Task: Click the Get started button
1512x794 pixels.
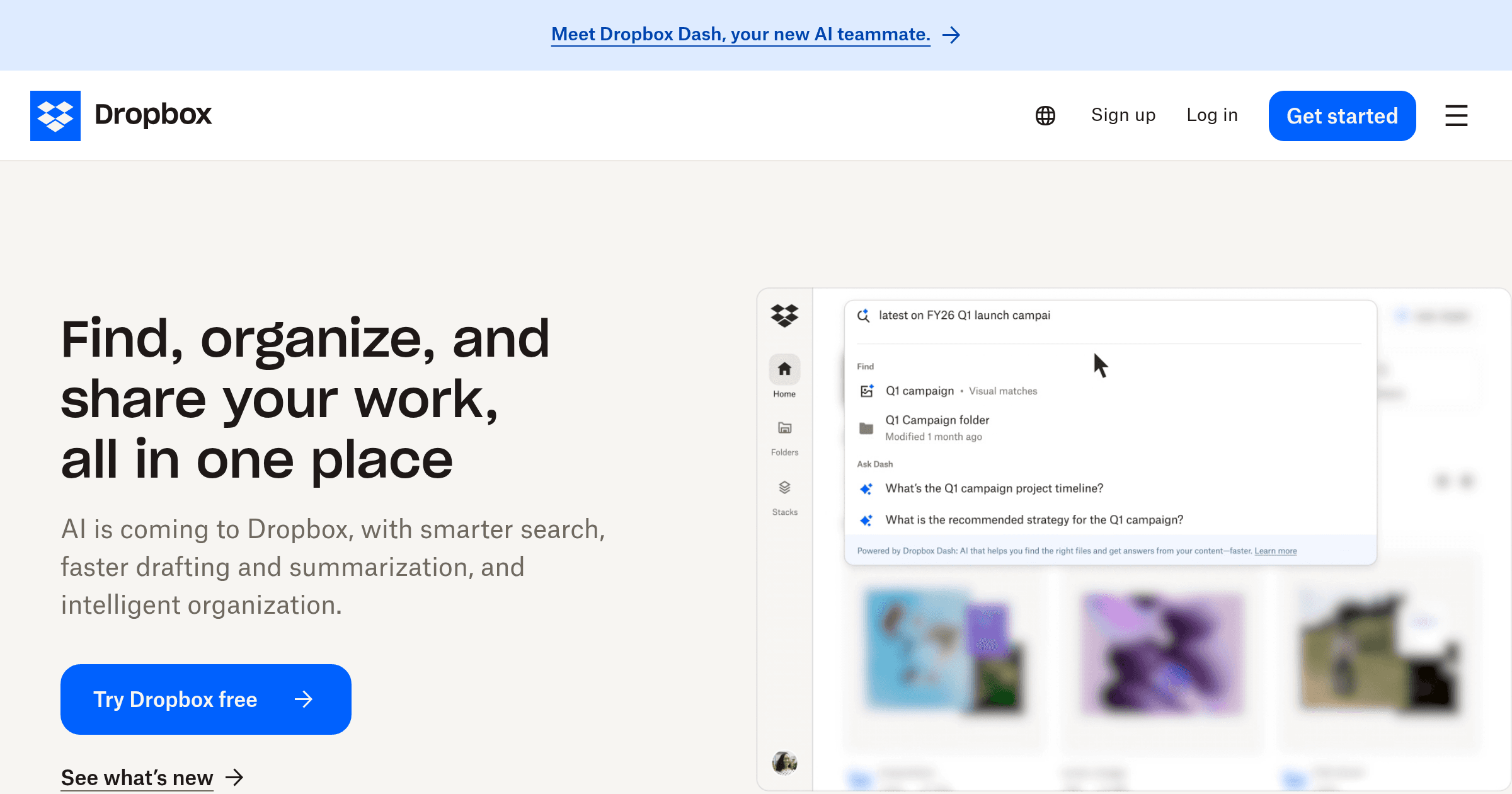Action: 1342,116
